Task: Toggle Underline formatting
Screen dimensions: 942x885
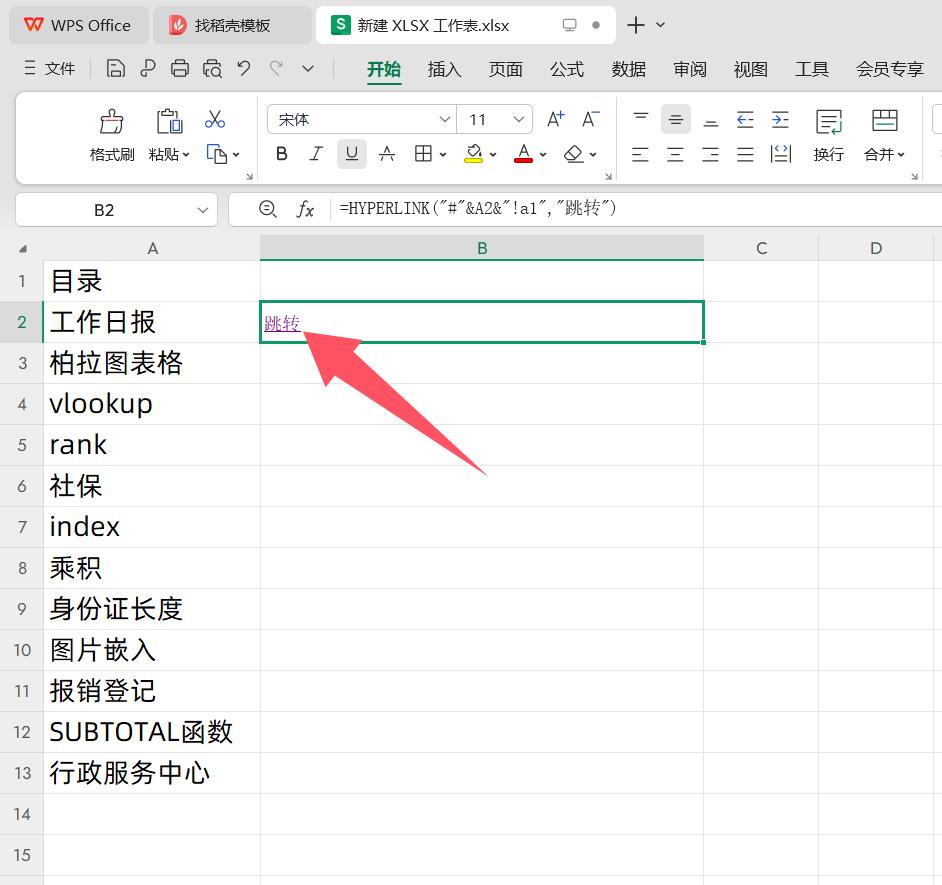Action: [351, 154]
